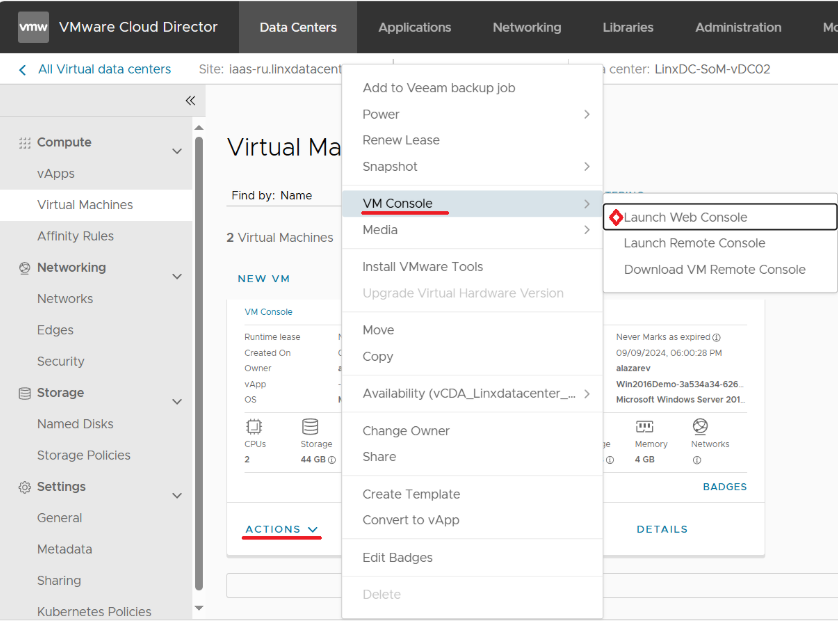The width and height of the screenshot is (838, 624).
Task: Open the VM Console link on the card
Action: (268, 312)
